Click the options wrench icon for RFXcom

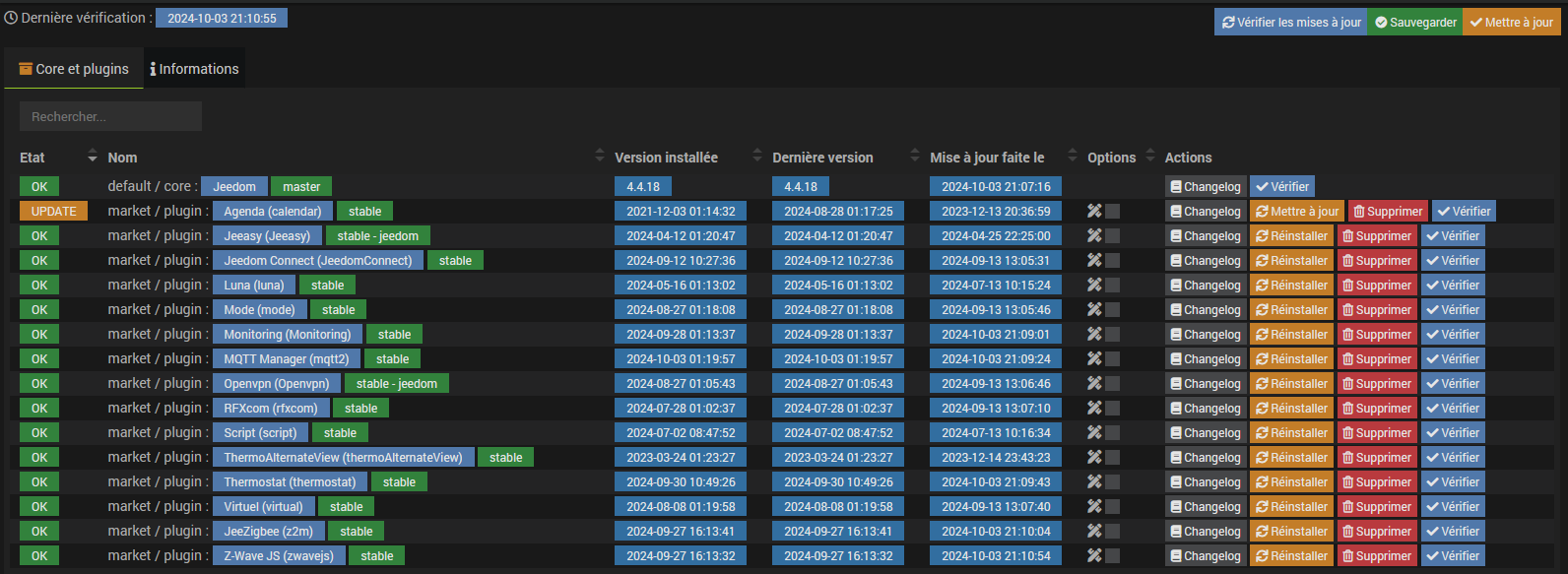tap(1094, 408)
